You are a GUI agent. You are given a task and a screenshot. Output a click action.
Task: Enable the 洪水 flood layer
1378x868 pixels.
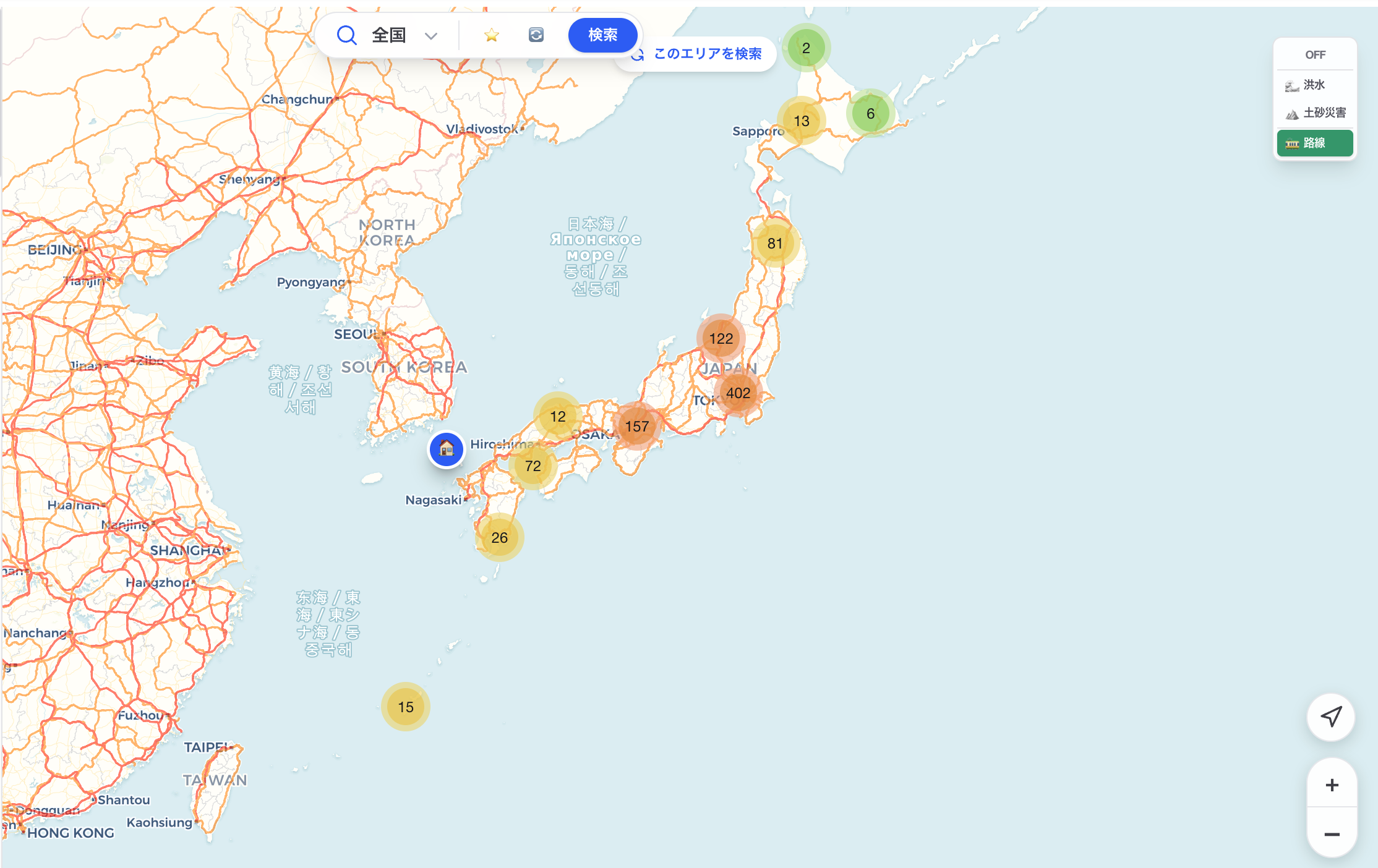(x=1315, y=85)
